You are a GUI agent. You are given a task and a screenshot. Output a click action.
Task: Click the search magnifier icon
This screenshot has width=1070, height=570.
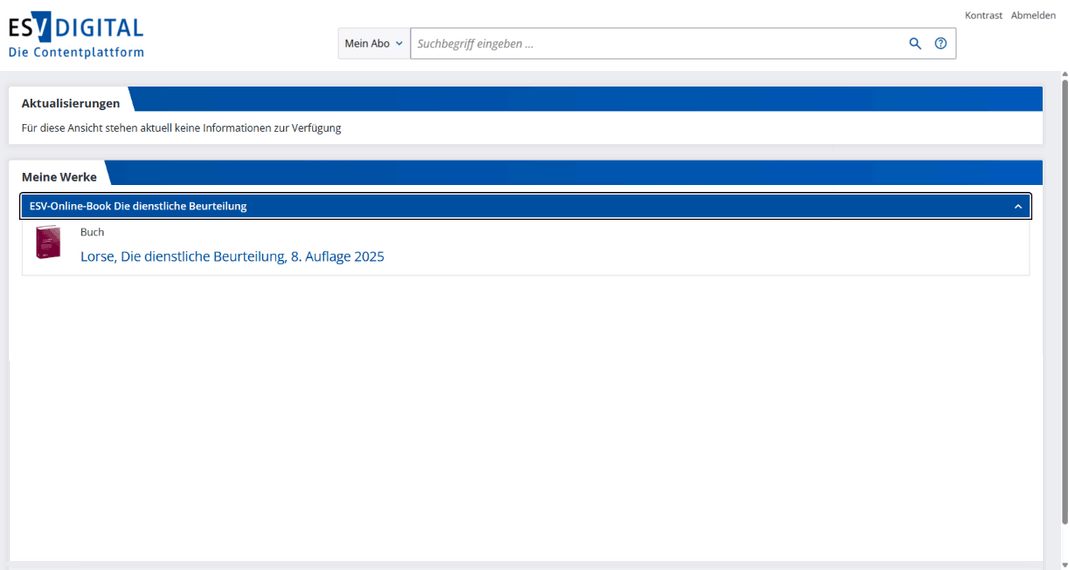coord(914,44)
